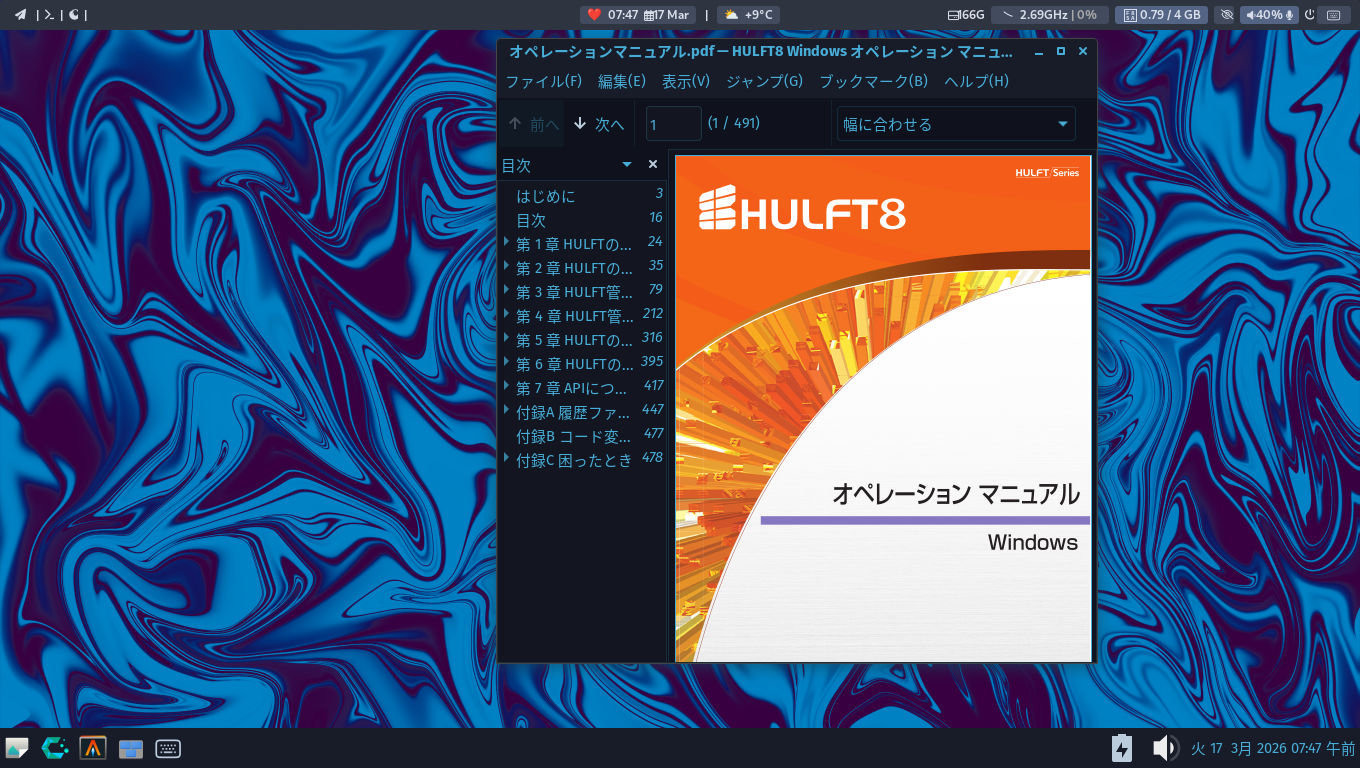
Task: Click the battery charging icon in taskbar
Action: [1122, 748]
